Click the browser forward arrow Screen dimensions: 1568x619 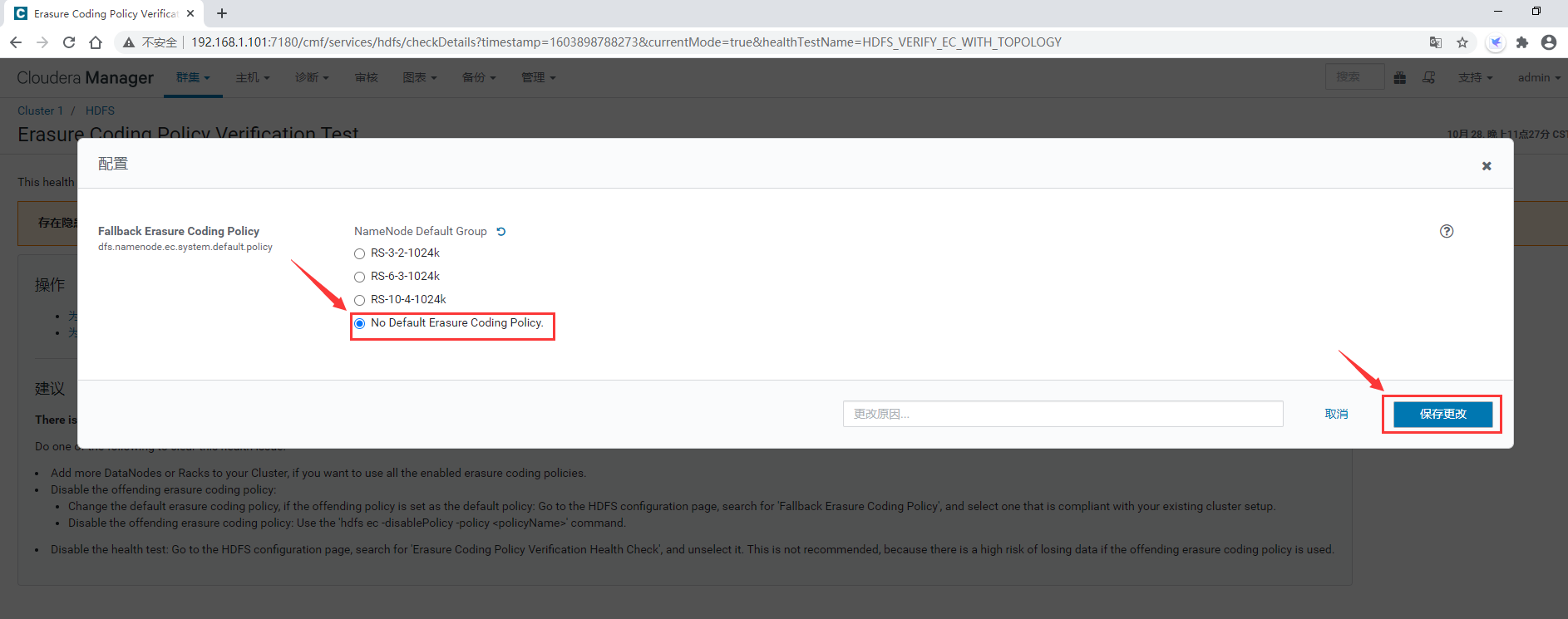(x=42, y=42)
